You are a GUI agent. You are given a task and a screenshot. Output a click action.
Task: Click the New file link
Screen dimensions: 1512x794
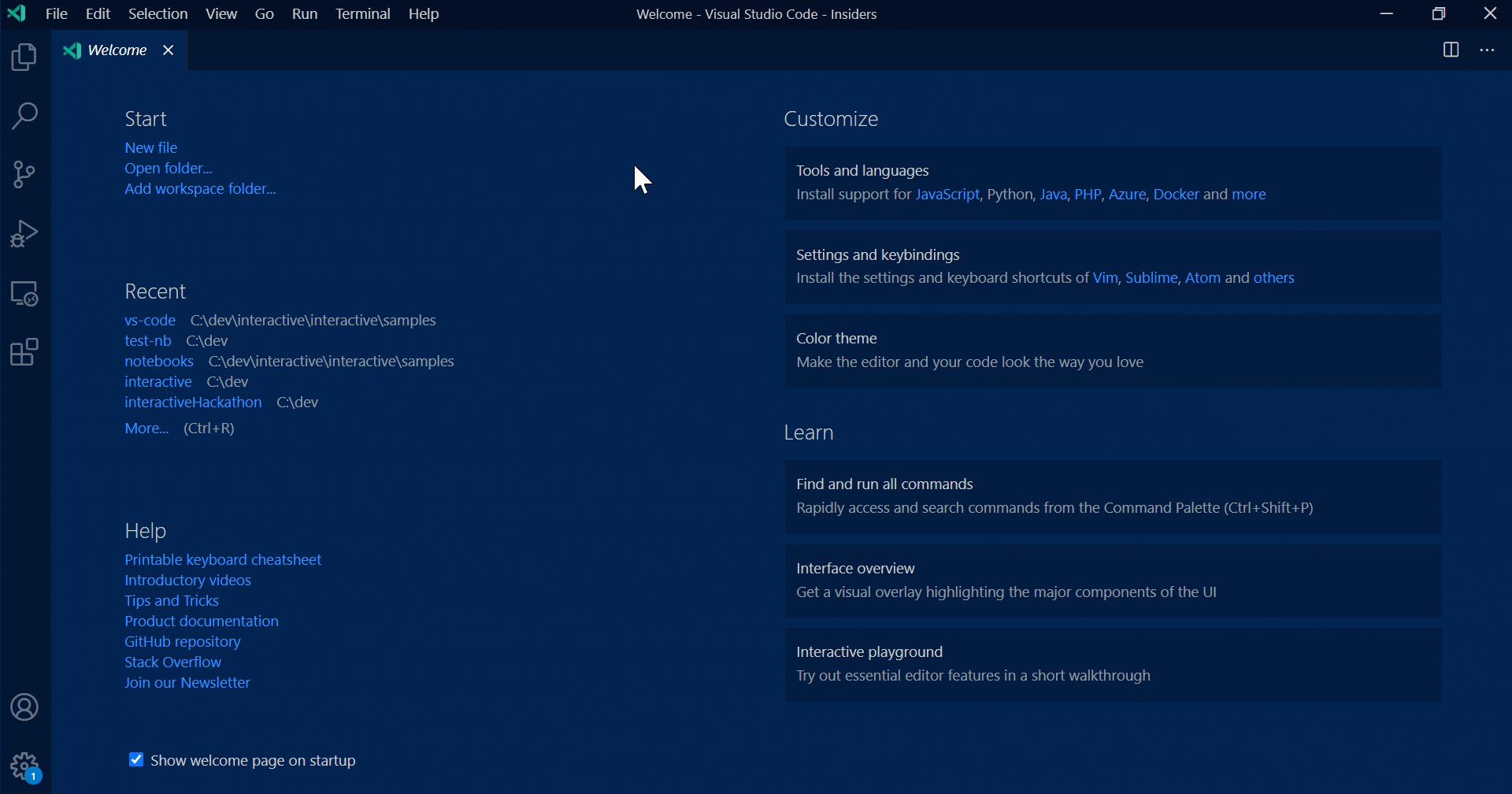(x=151, y=148)
